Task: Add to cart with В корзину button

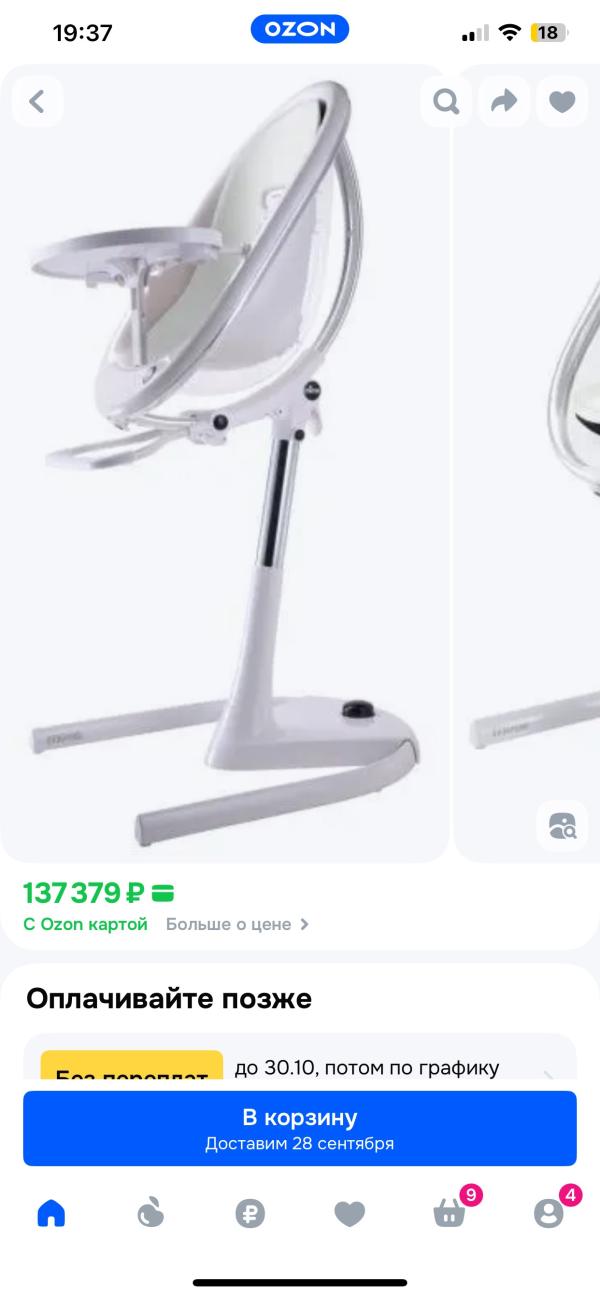Action: click(300, 1128)
